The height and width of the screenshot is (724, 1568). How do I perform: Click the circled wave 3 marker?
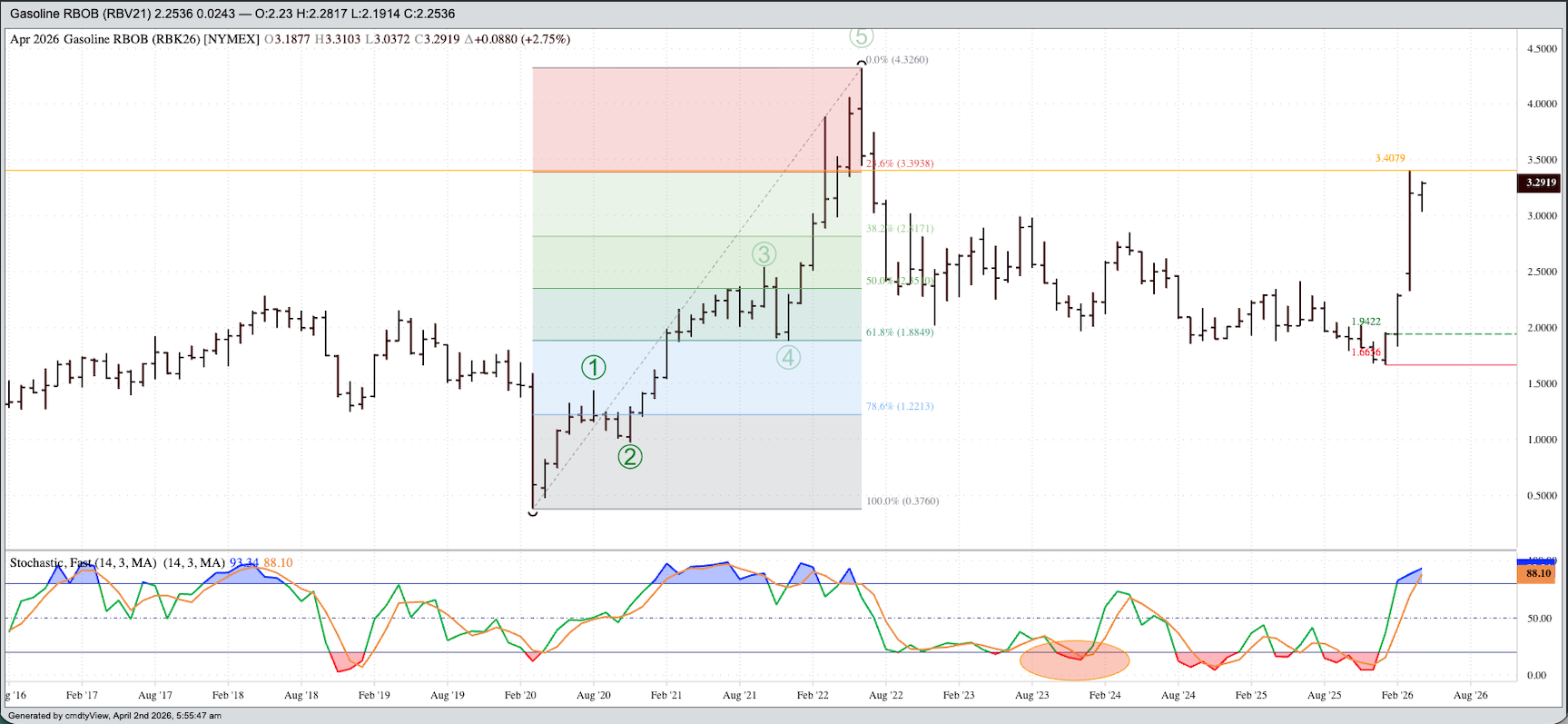pyautogui.click(x=764, y=254)
